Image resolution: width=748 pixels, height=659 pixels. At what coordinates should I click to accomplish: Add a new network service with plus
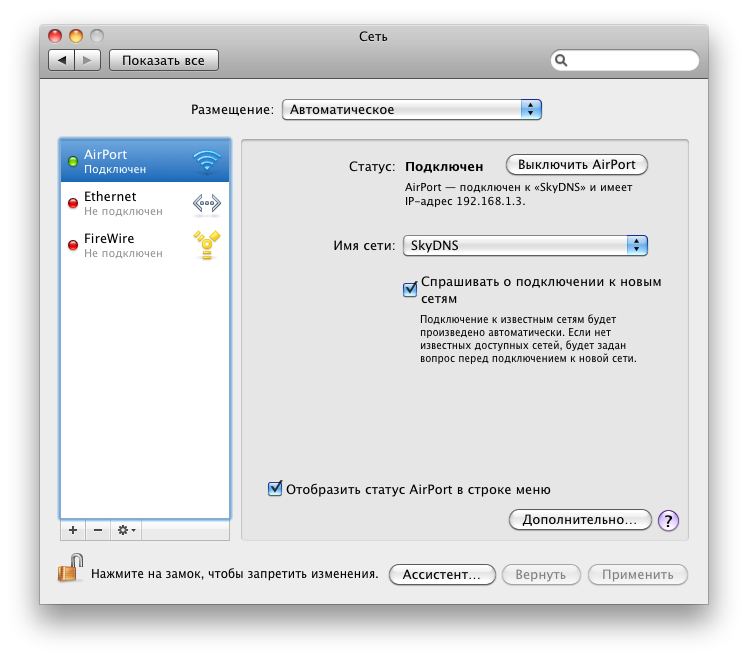tap(73, 530)
